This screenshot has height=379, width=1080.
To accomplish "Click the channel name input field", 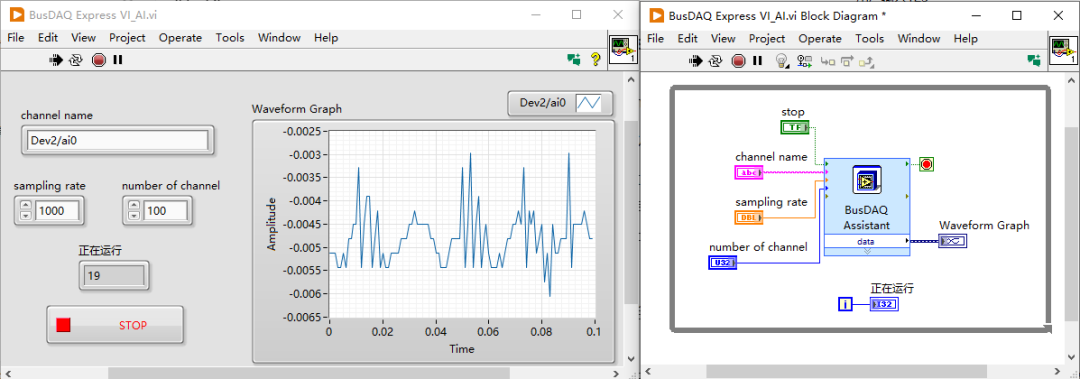I will pyautogui.click(x=117, y=141).
